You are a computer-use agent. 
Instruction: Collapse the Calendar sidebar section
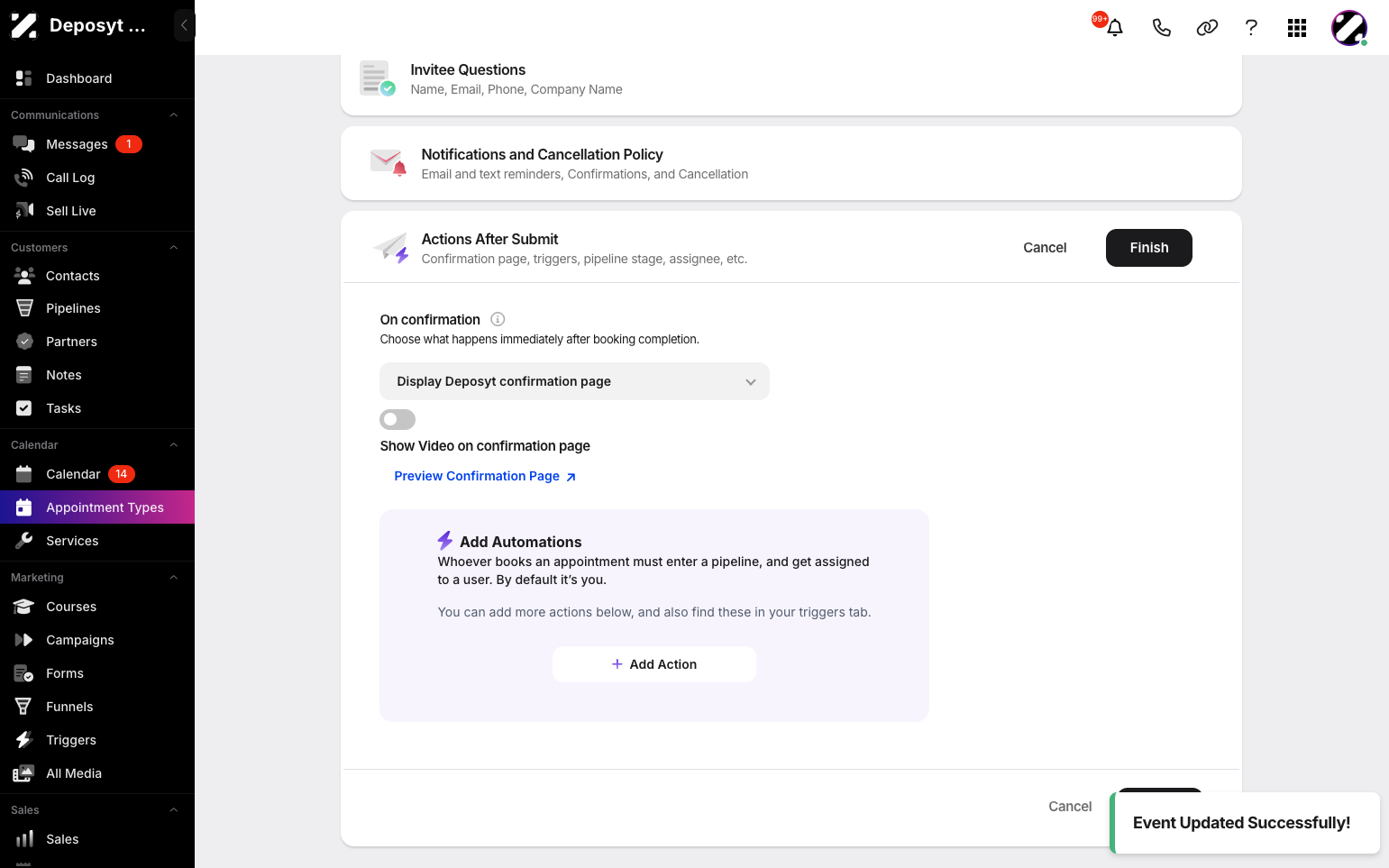coord(174,445)
